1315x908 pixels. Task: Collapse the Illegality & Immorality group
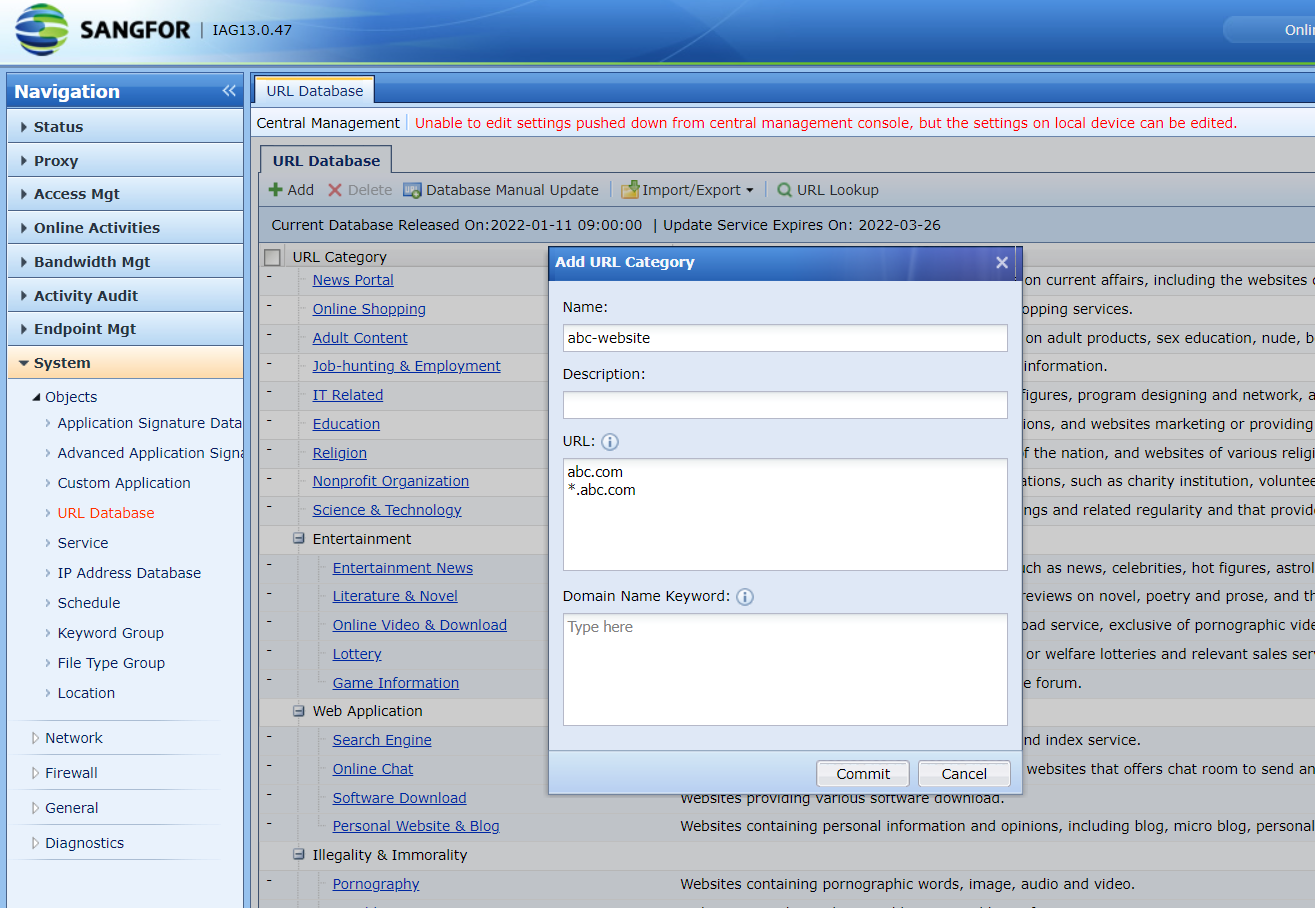pyautogui.click(x=299, y=855)
